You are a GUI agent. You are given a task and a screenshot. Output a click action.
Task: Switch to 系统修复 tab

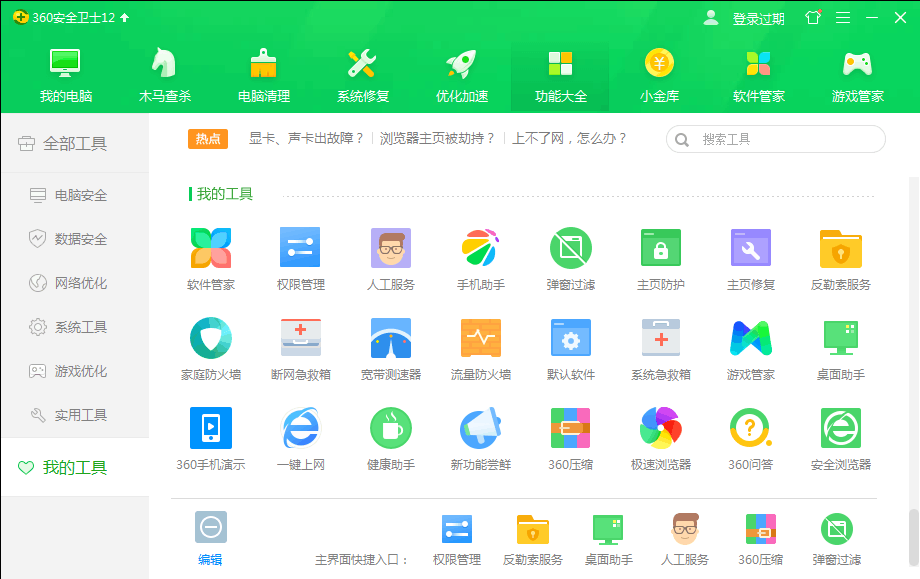pos(363,76)
